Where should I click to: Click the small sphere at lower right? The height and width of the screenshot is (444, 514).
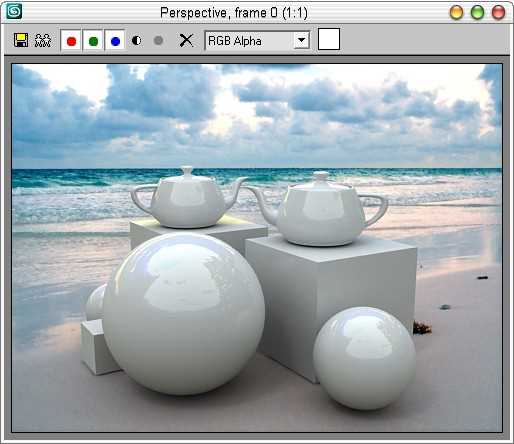(x=365, y=358)
